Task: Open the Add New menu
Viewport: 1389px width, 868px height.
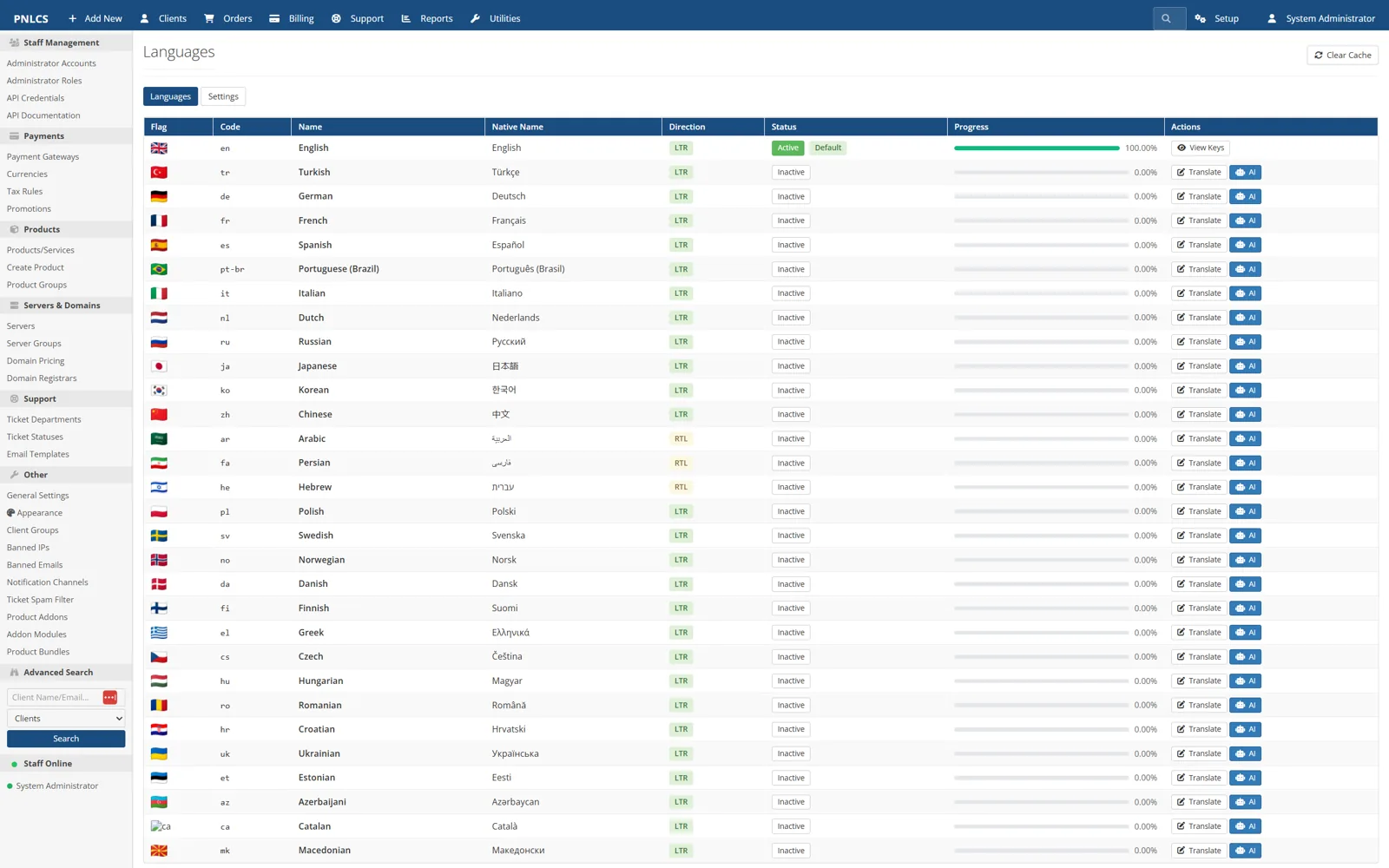Action: point(95,18)
